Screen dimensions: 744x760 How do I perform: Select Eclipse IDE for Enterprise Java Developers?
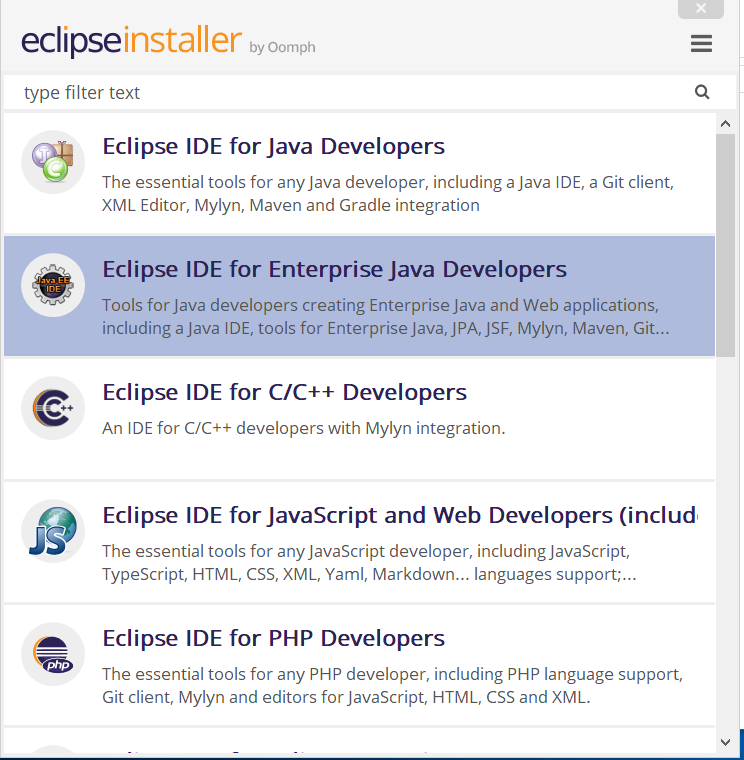point(359,296)
